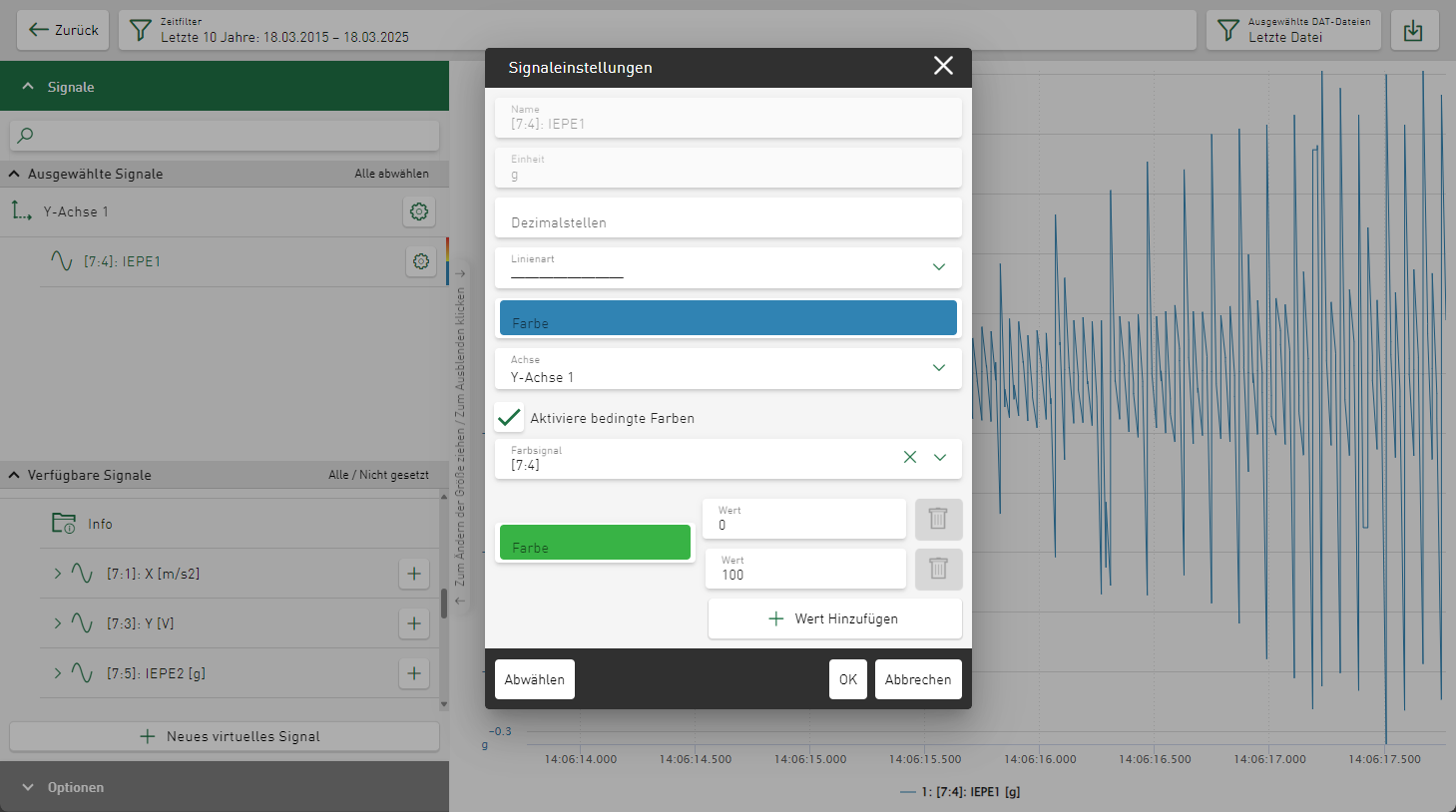The image size is (1456, 812).
Task: Click the search magnifier icon
Action: coord(26,136)
